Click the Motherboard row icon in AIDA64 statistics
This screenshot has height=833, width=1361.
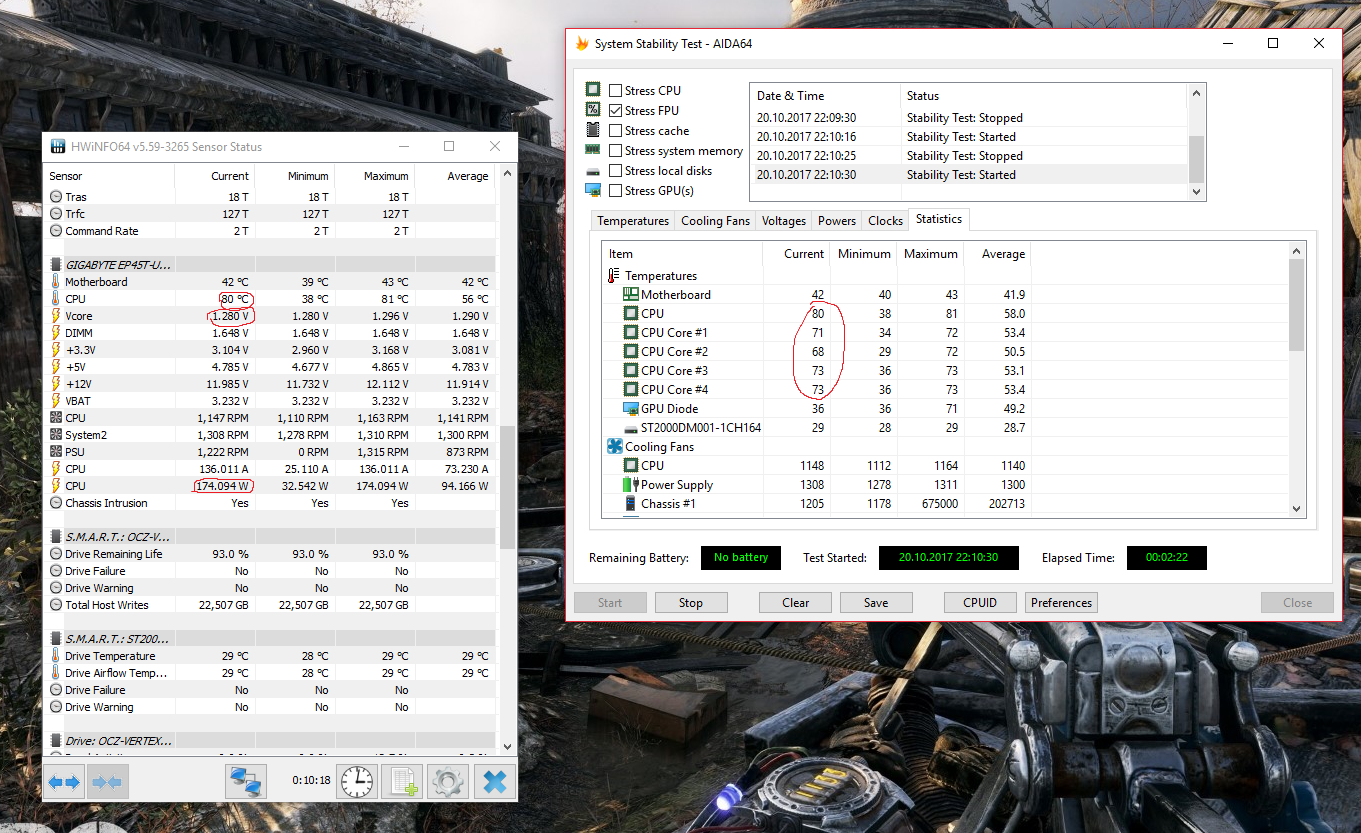pyautogui.click(x=631, y=295)
